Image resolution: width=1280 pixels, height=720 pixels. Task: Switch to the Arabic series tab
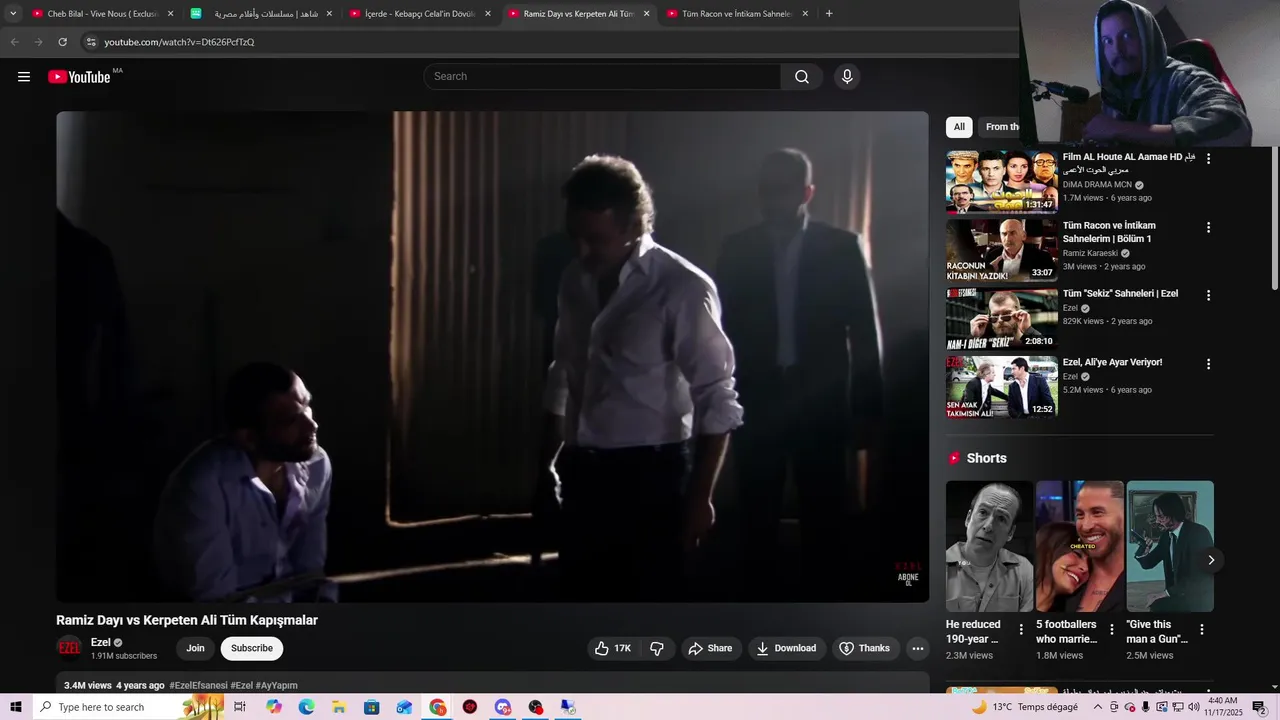tap(262, 14)
